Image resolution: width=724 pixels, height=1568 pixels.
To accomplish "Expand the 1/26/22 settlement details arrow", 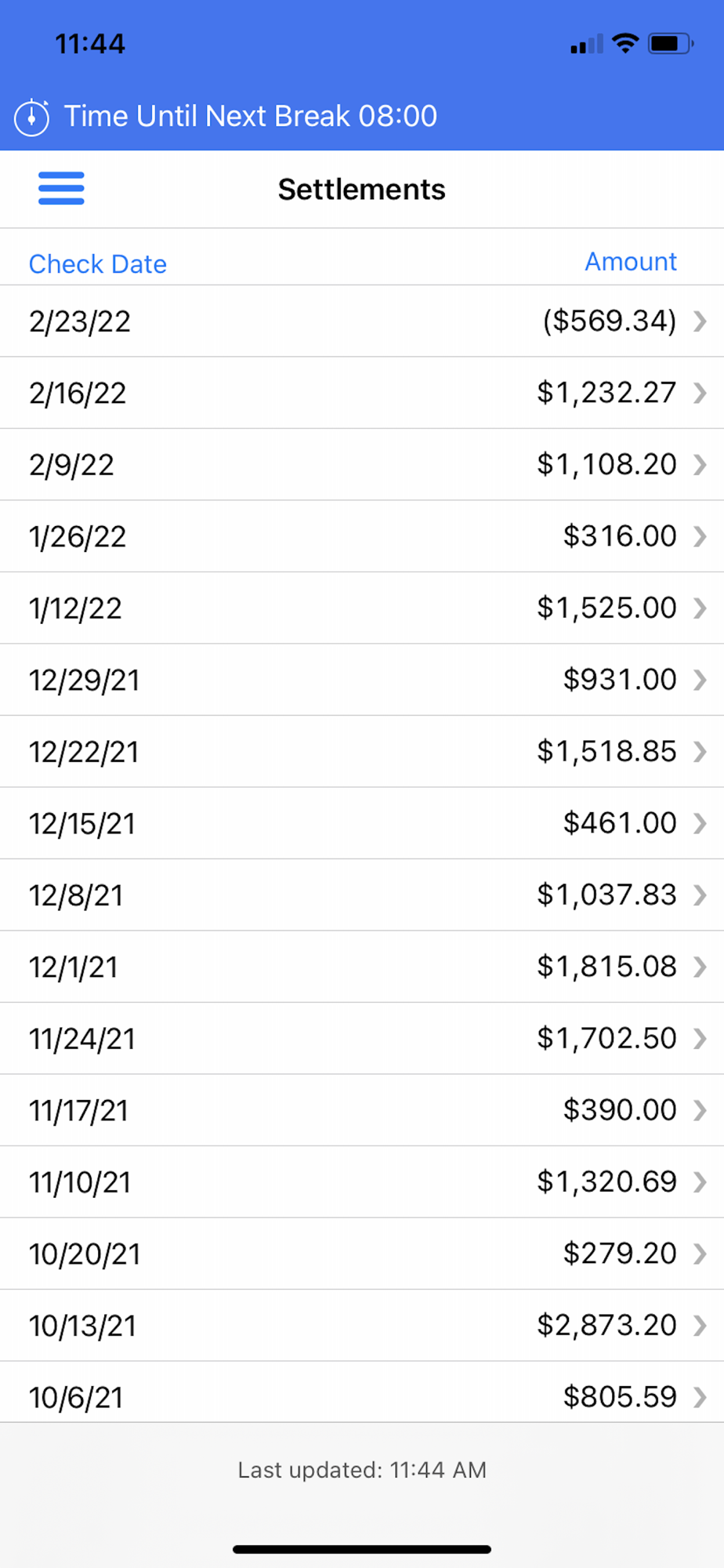I will 700,536.
